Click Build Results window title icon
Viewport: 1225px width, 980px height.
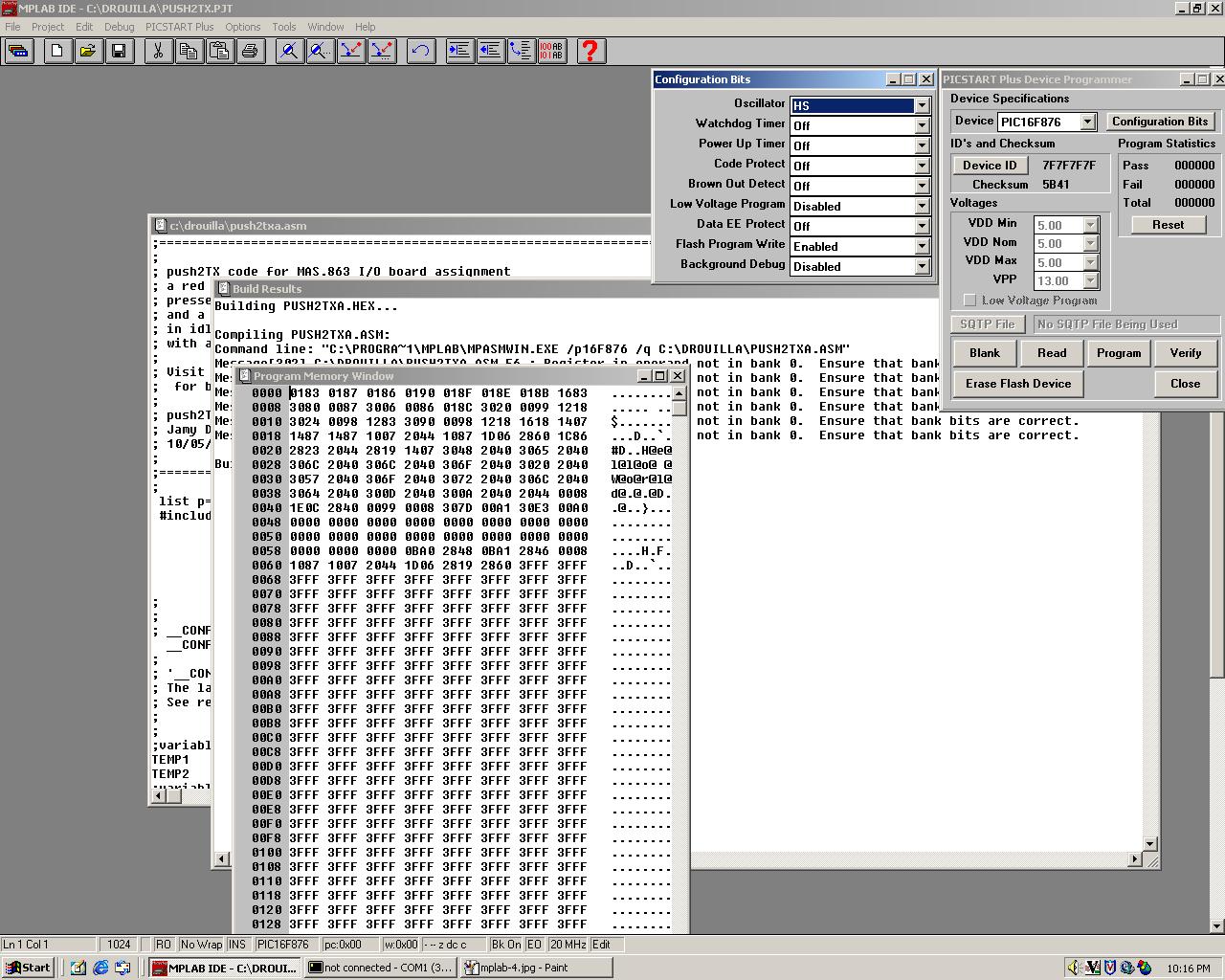[223, 288]
